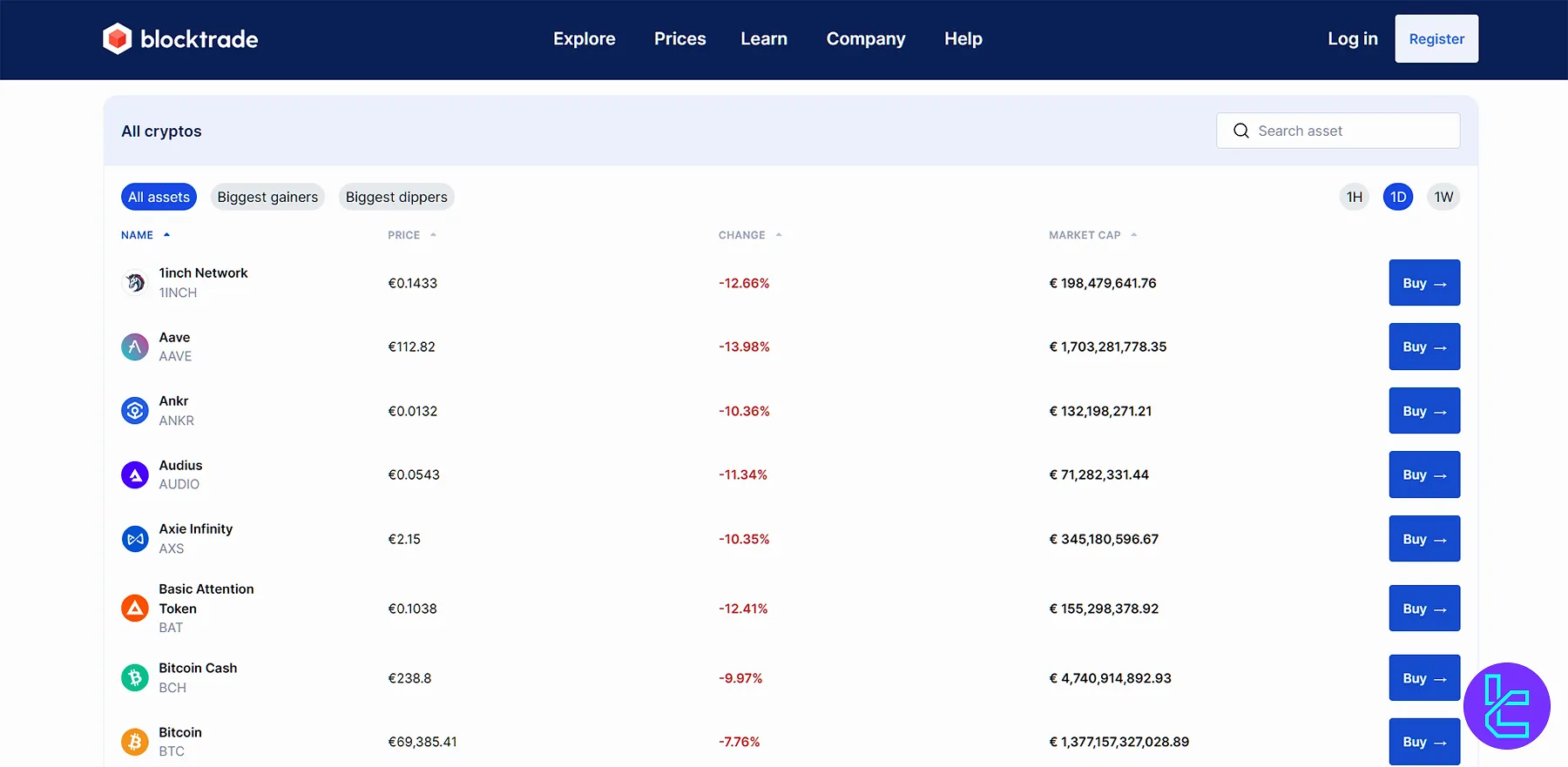Click the Aave price €112.82
Viewport: 1568px width, 767px height.
(x=411, y=346)
